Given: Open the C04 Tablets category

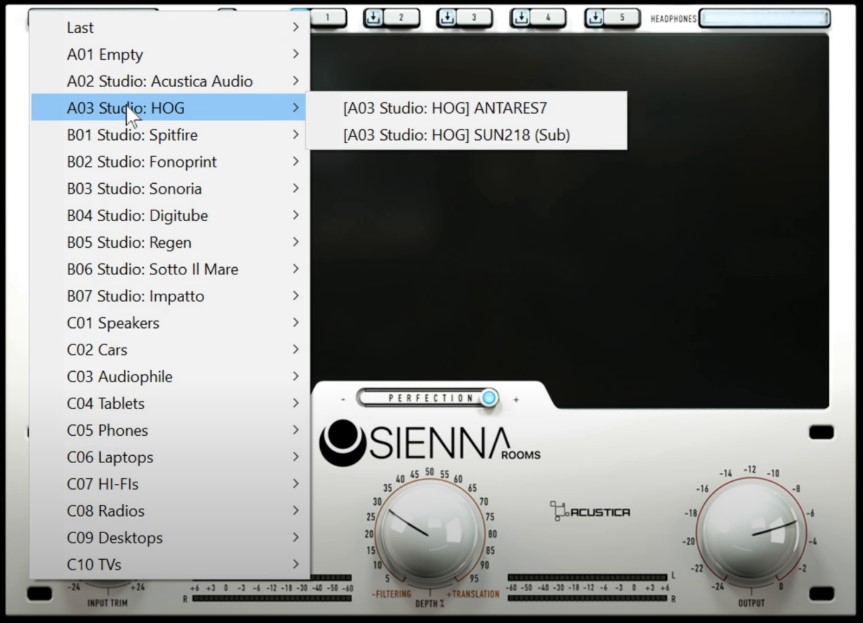Looking at the screenshot, I should click(x=170, y=403).
